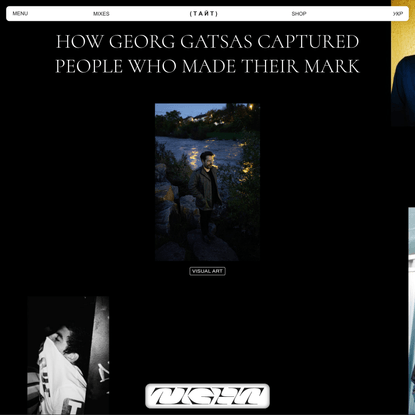This screenshot has height=415, width=415.
Task: Click the word PEOPLE in the headline
Action: pyautogui.click(x=89, y=66)
